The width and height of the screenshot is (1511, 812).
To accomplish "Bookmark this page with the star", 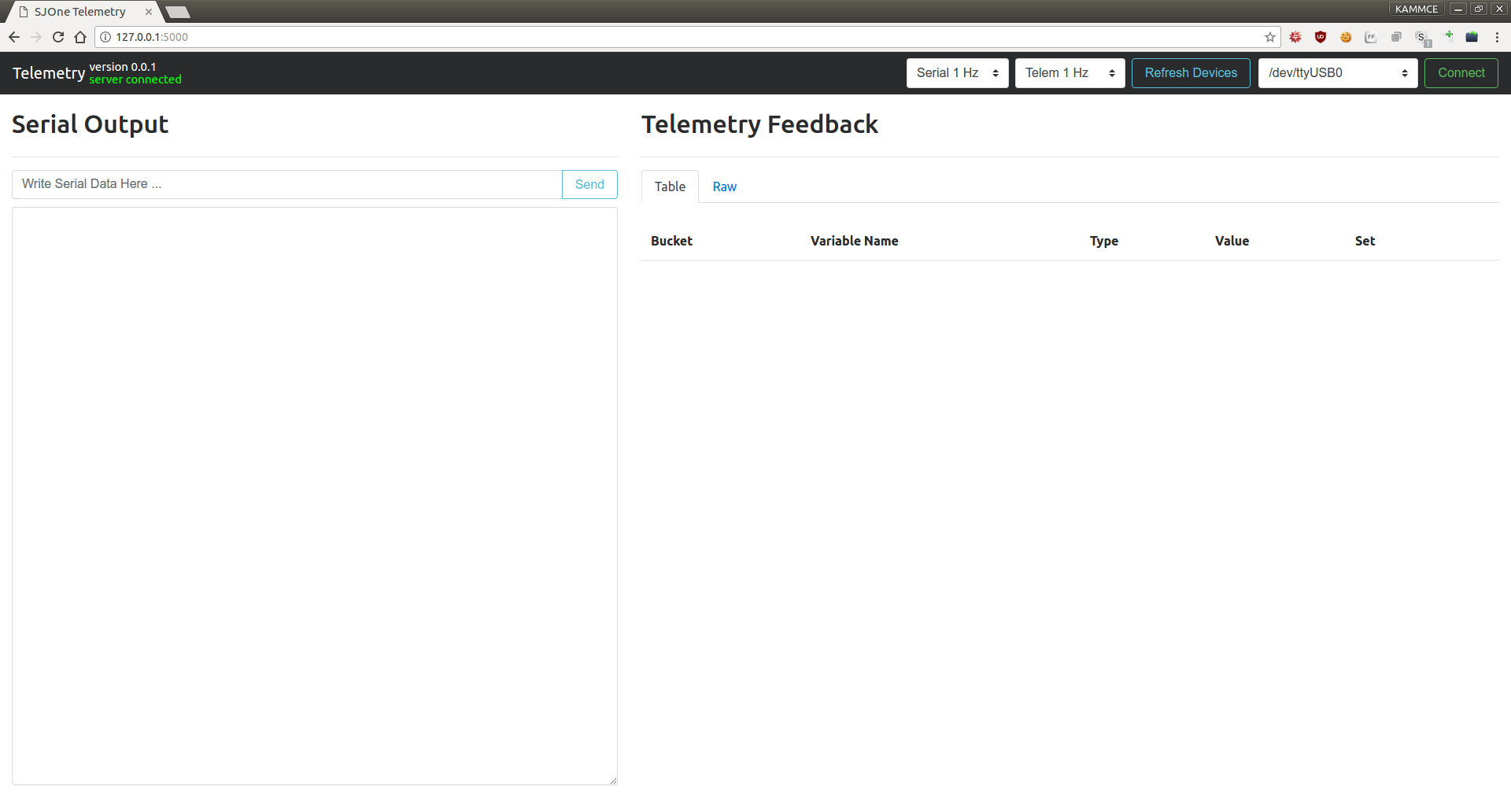I will click(x=1269, y=37).
